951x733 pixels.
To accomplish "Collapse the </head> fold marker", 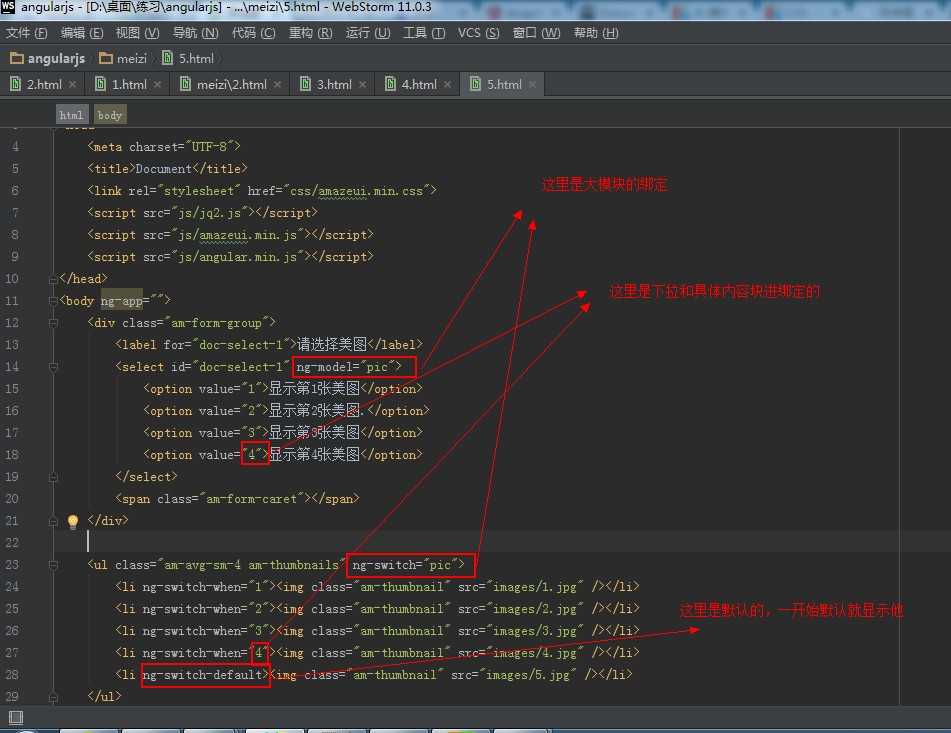I will [x=53, y=279].
